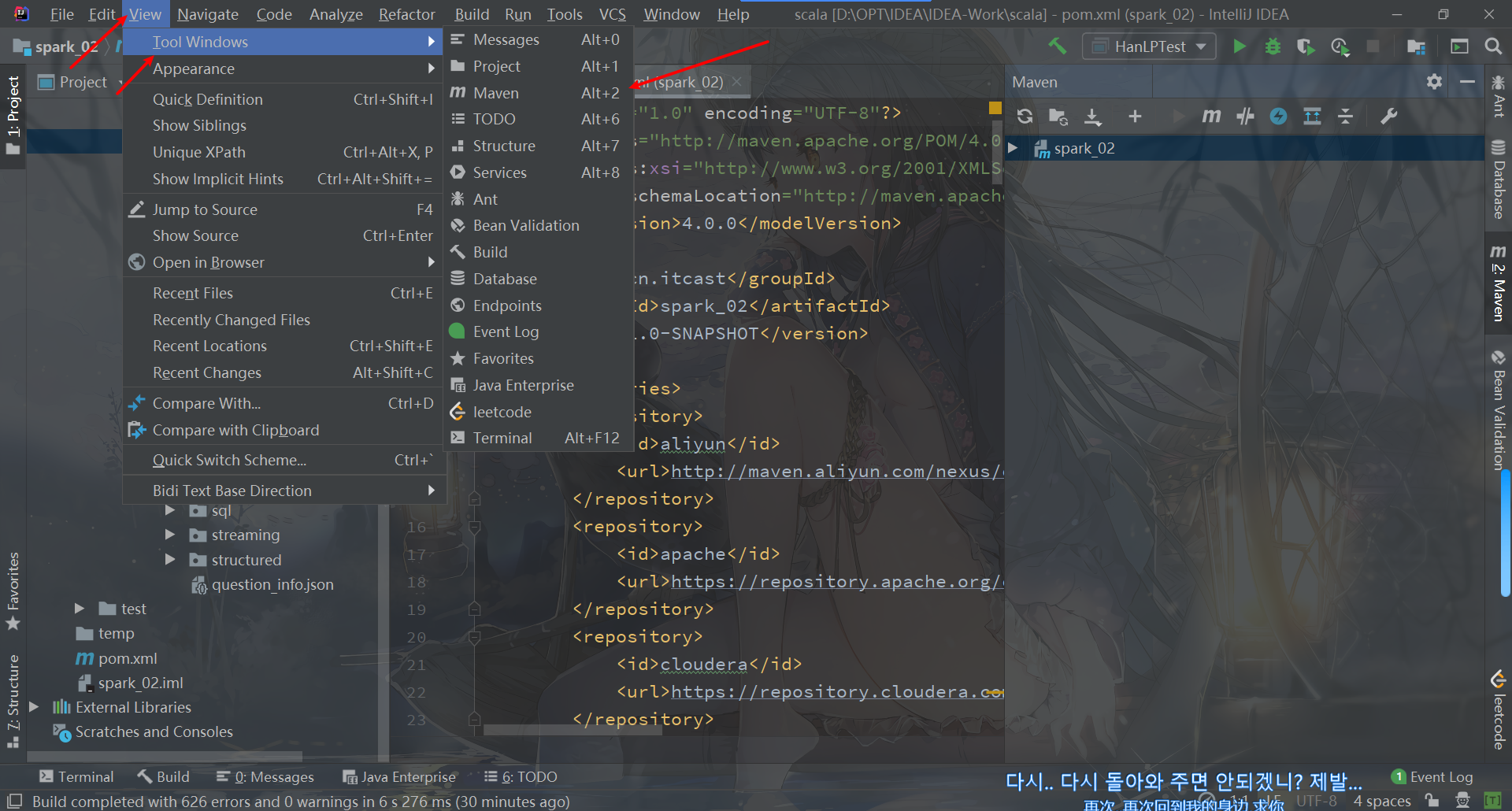Screen dimensions: 1512x811
Task: Click the UTF-8 encoding status bar widget
Action: pyautogui.click(x=1317, y=801)
